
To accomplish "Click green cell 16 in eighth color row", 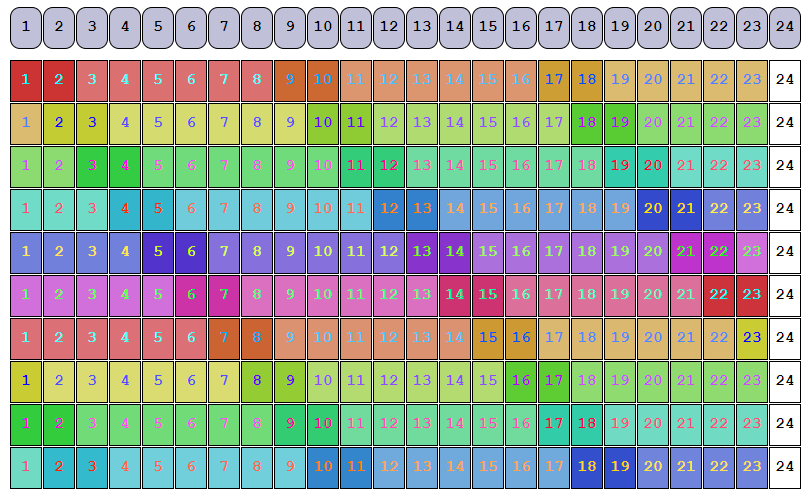I will 521,381.
